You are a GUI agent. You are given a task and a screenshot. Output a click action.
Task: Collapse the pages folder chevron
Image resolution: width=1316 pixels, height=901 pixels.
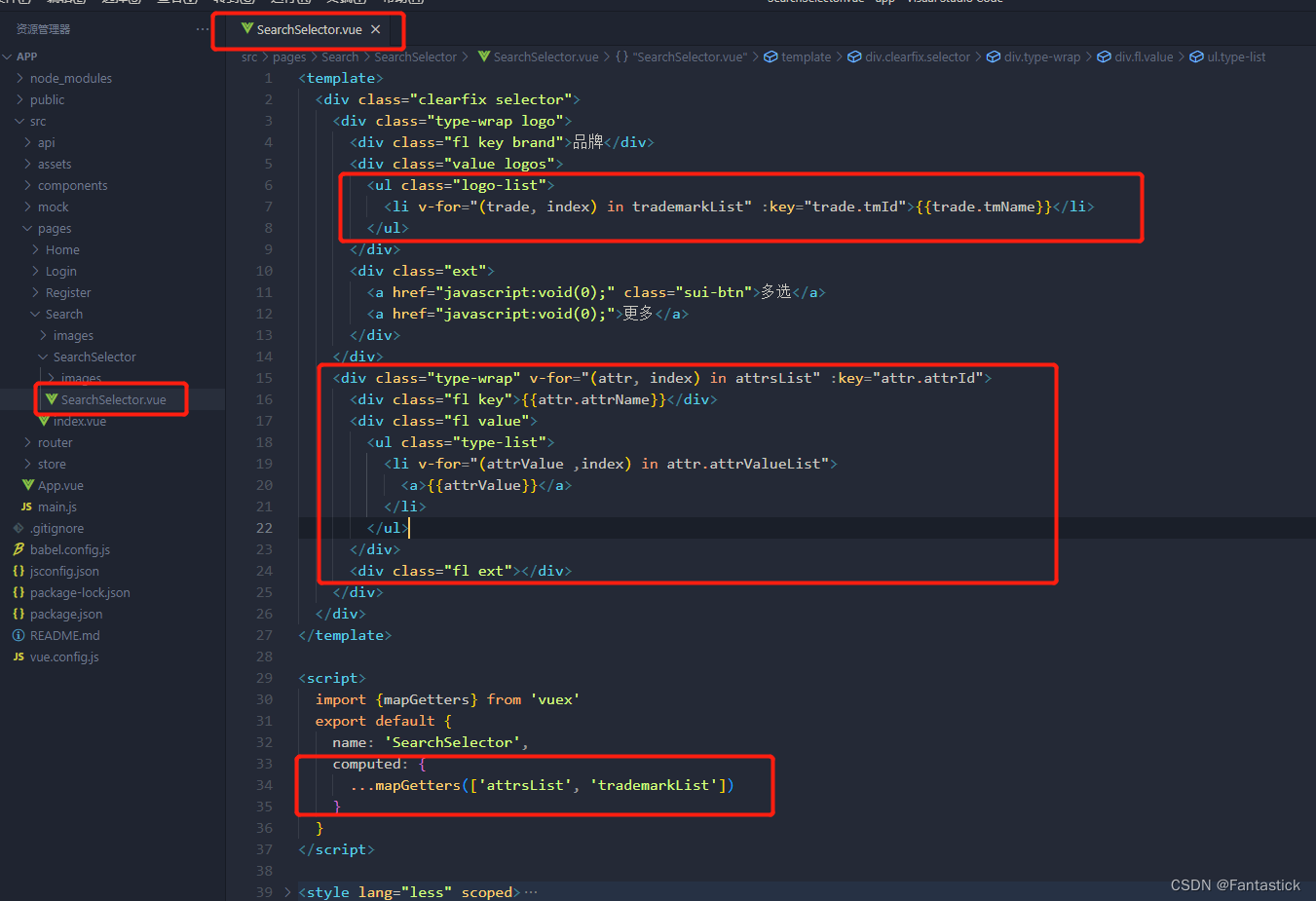tap(27, 228)
